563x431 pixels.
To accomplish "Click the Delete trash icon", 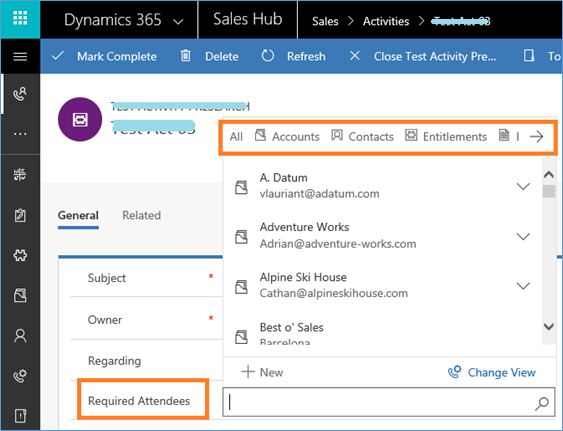I will 185,56.
